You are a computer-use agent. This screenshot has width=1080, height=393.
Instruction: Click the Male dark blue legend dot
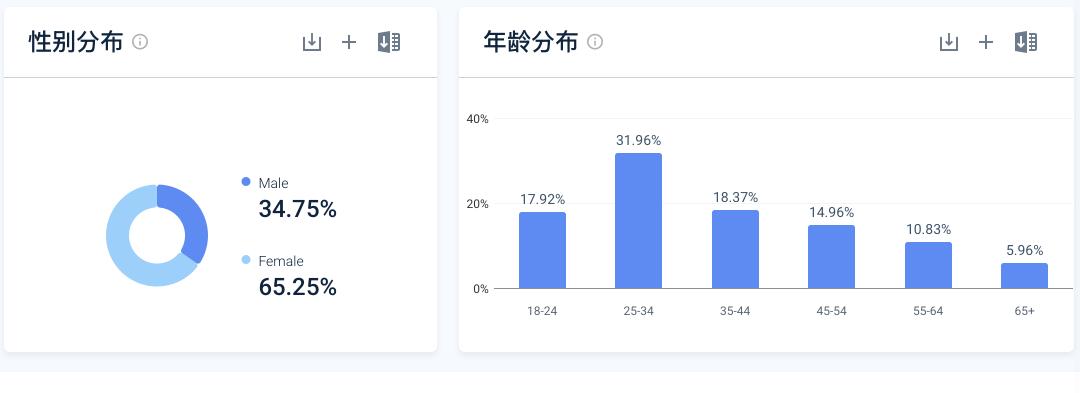tap(246, 182)
